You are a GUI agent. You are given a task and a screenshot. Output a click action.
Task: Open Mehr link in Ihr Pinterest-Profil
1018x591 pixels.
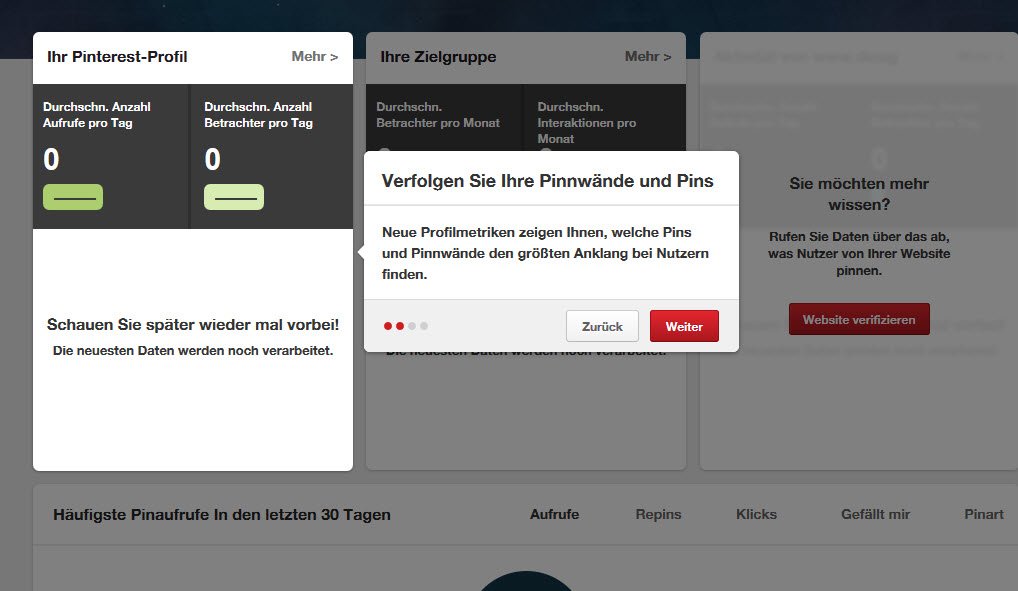(315, 57)
